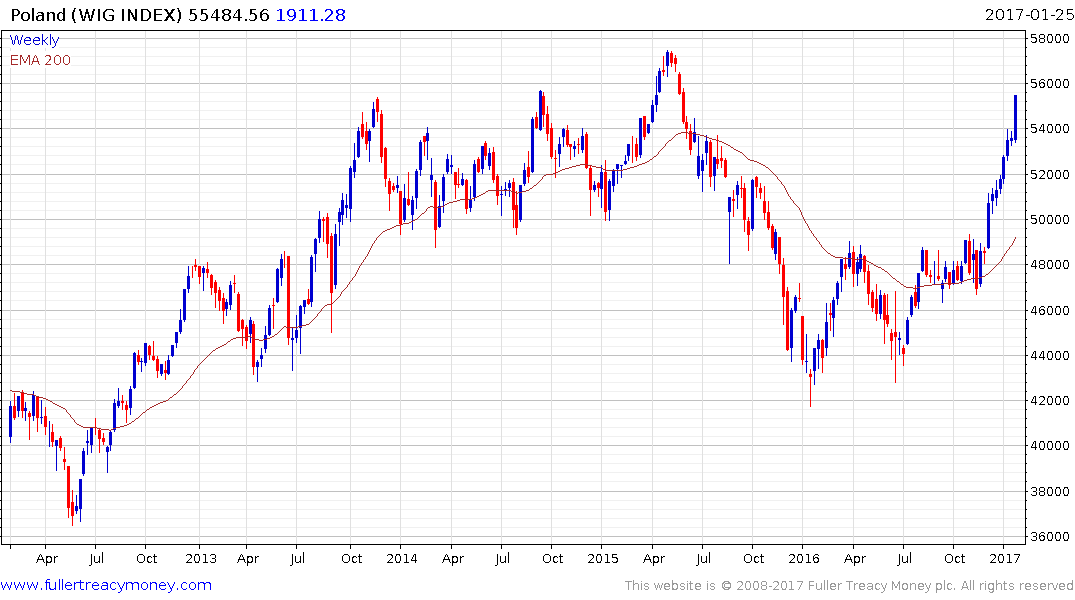Click the 2016 year axis label
1075x600 pixels.
pyautogui.click(x=804, y=558)
